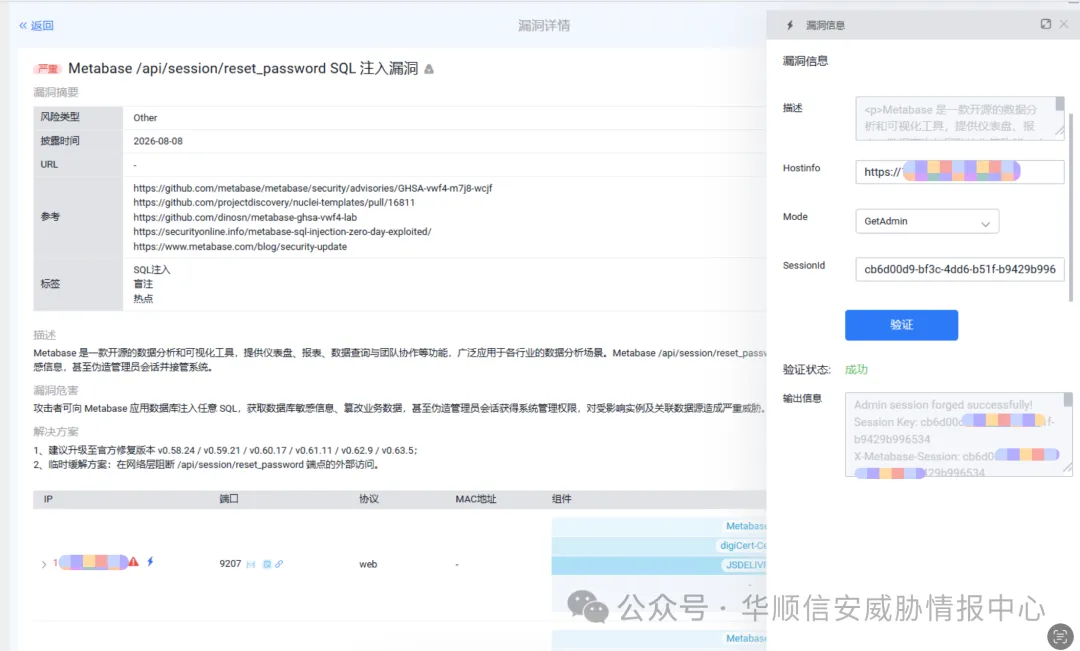Viewport: 1080px width, 651px height.
Task: Click the scan icon at bottom right corner
Action: pos(1060,637)
